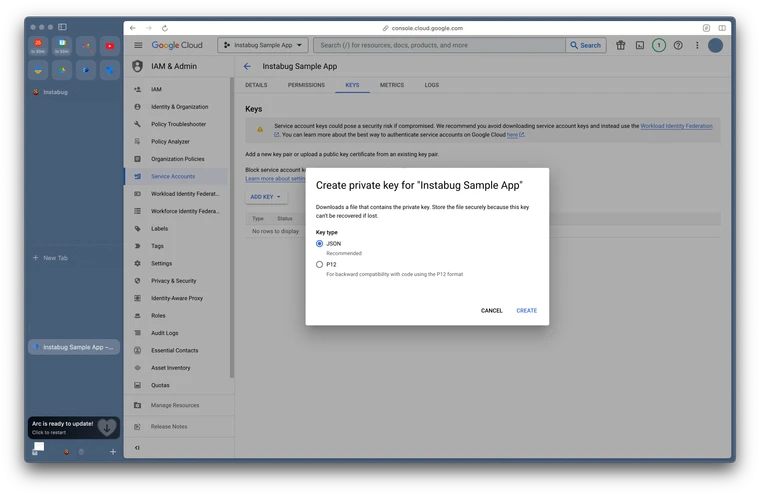Select the JSON key type
Viewport: 760px width, 495px height.
coord(320,243)
